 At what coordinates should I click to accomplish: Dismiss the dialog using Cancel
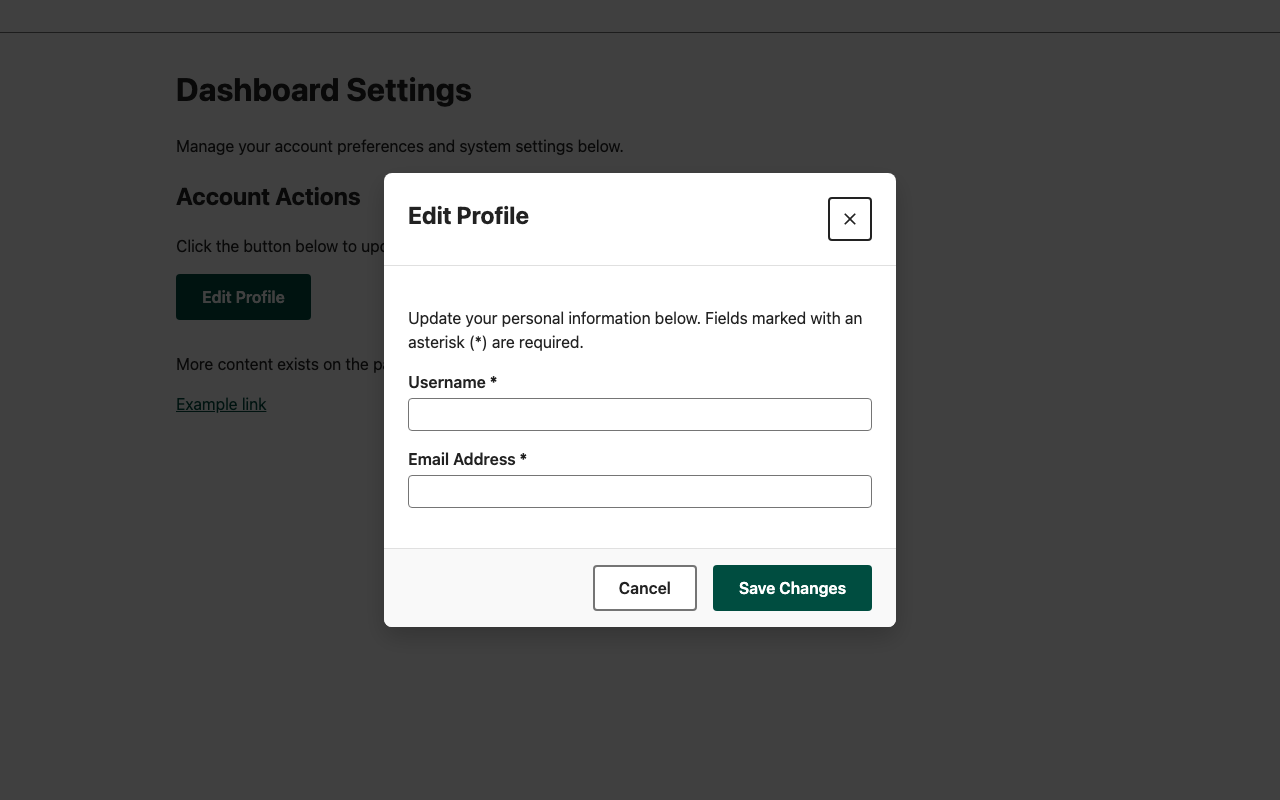[x=644, y=588]
